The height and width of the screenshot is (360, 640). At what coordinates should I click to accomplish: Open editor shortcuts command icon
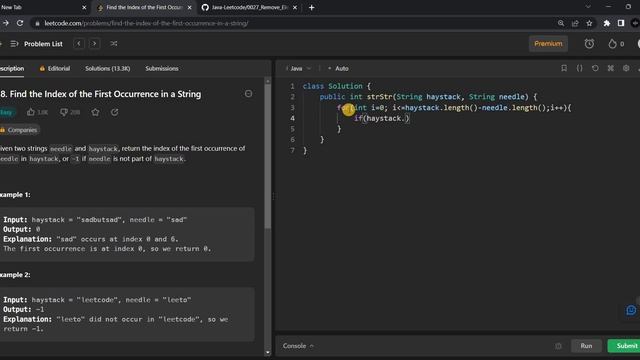(611, 68)
